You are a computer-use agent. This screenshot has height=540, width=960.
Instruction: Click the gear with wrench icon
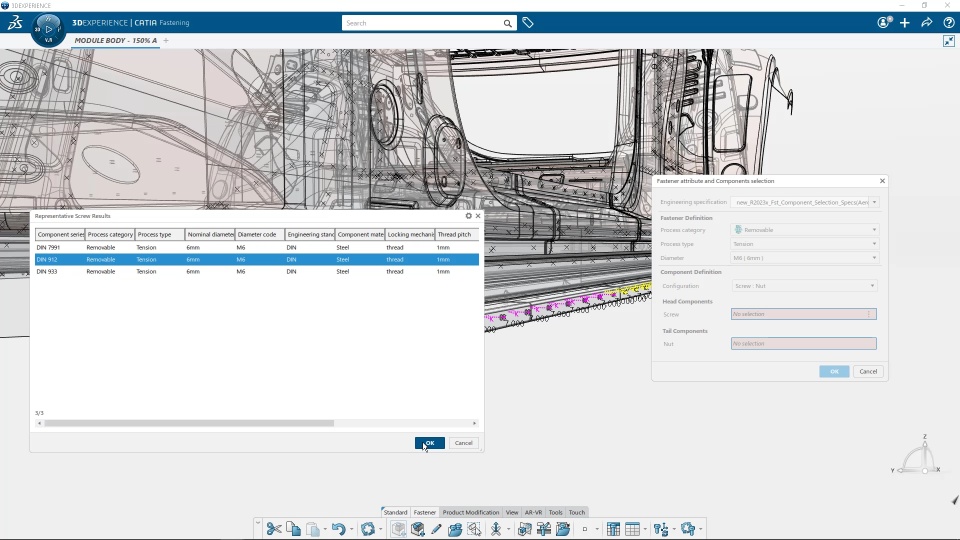pyautogui.click(x=688, y=528)
